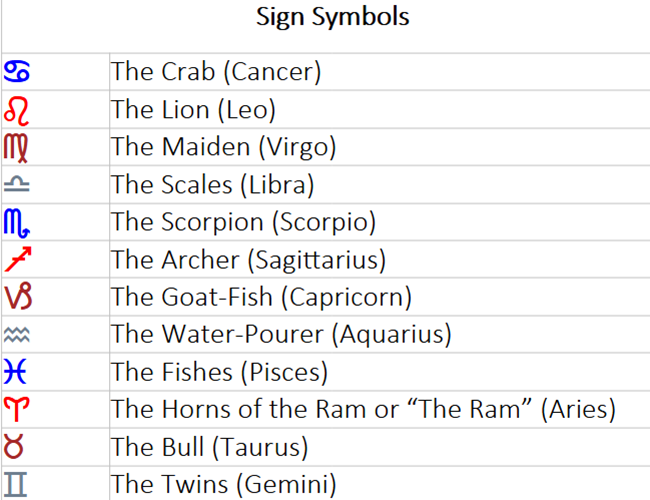This screenshot has height=500, width=650.
Task: Select the blue Pisces fishes glyph
Action: coord(17,372)
